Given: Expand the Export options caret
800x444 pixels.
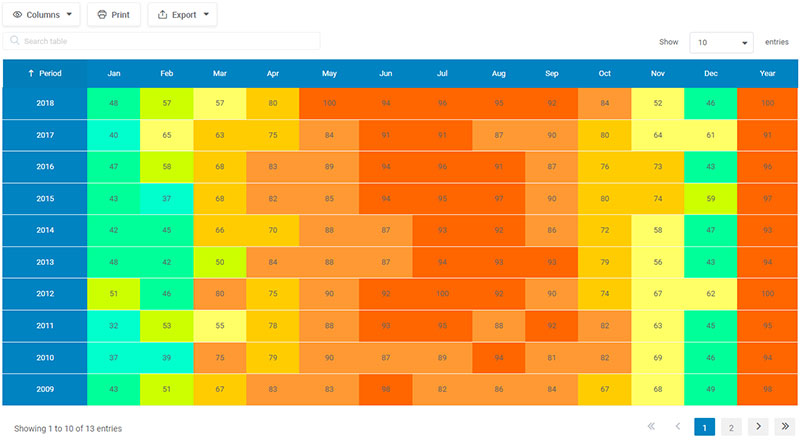Looking at the screenshot, I should (205, 15).
